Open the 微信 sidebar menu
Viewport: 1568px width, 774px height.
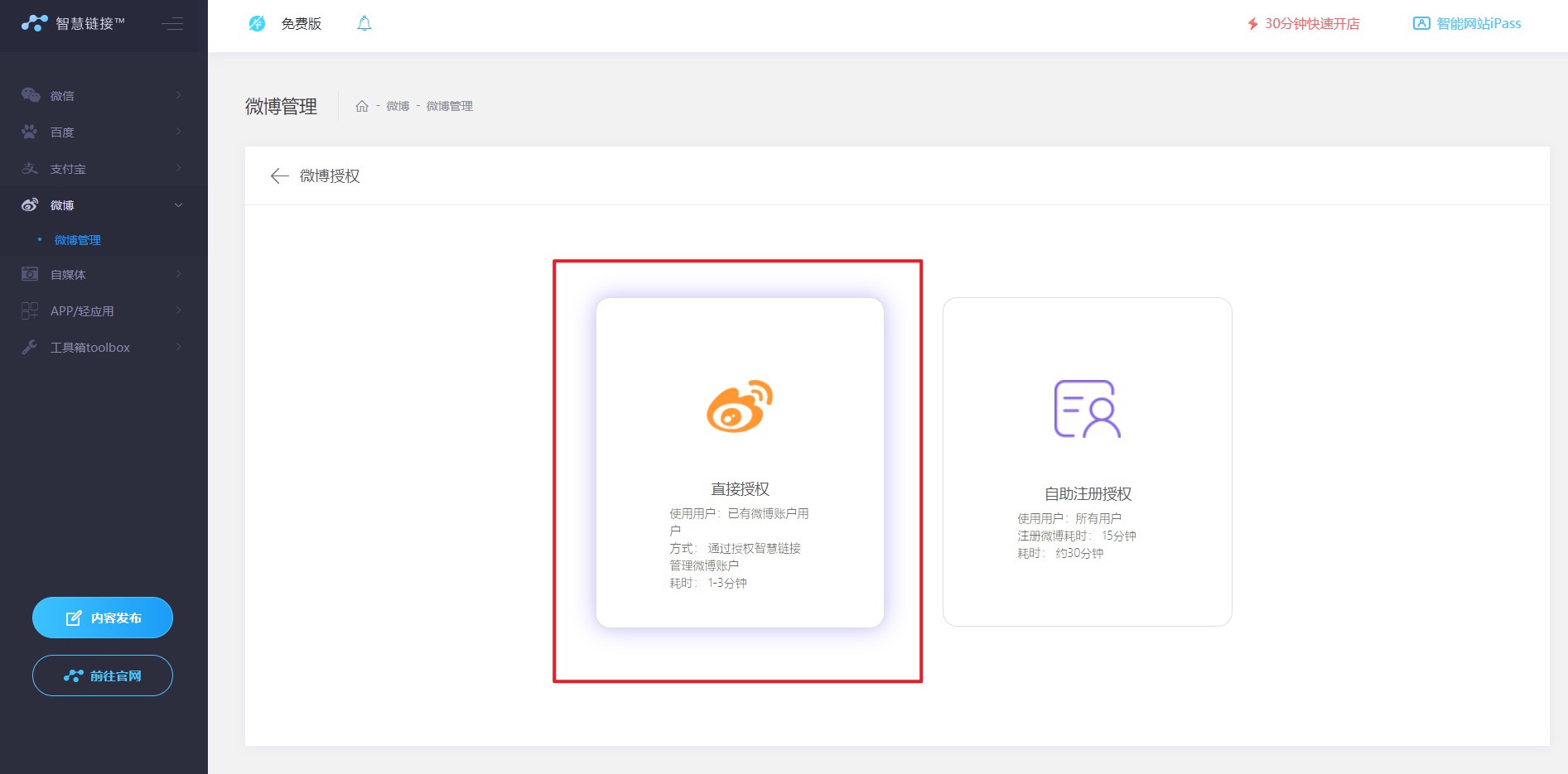(104, 95)
